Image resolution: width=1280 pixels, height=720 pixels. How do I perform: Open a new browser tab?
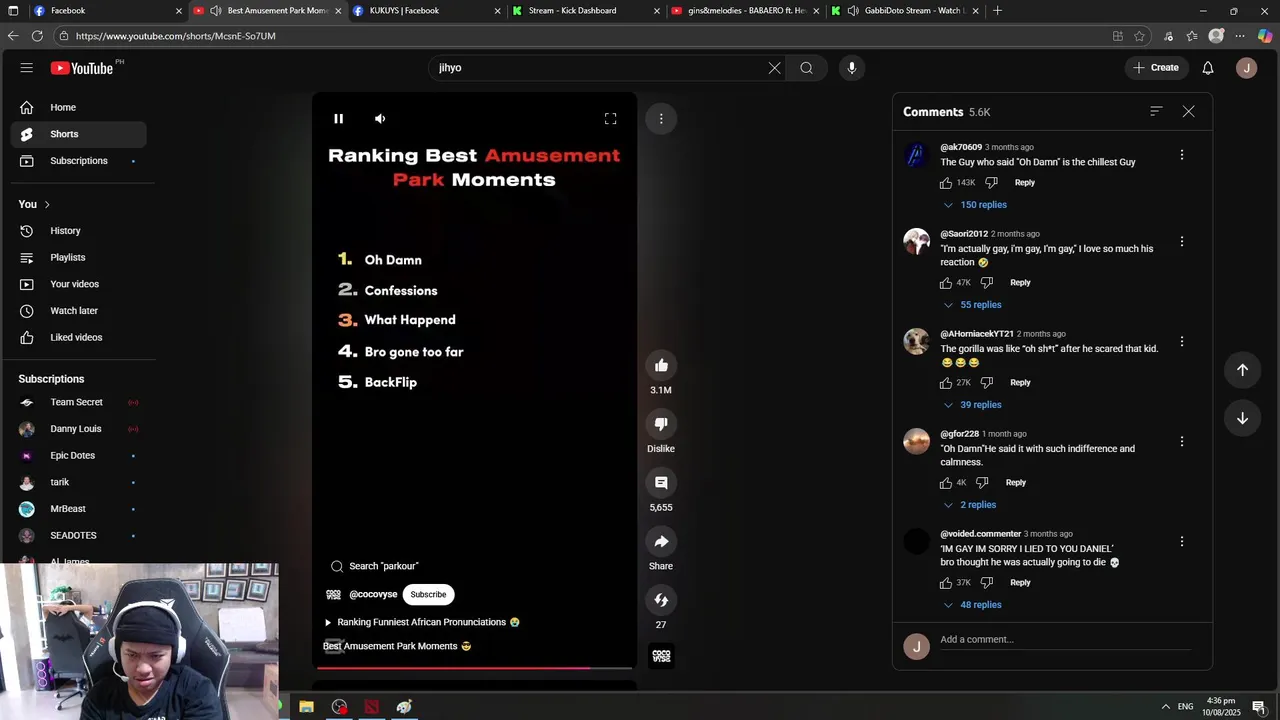(x=997, y=11)
